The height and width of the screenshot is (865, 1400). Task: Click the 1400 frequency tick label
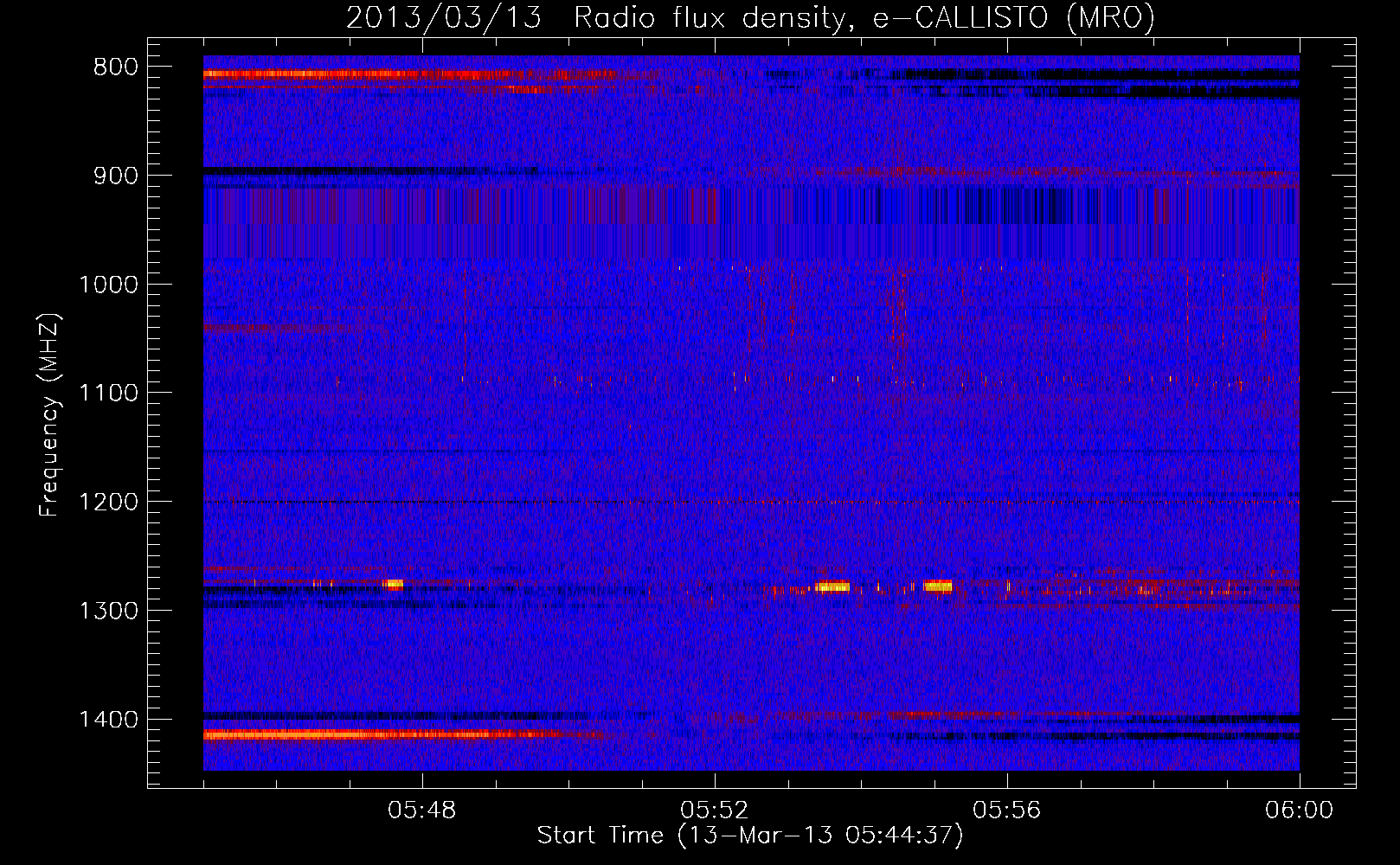point(108,720)
